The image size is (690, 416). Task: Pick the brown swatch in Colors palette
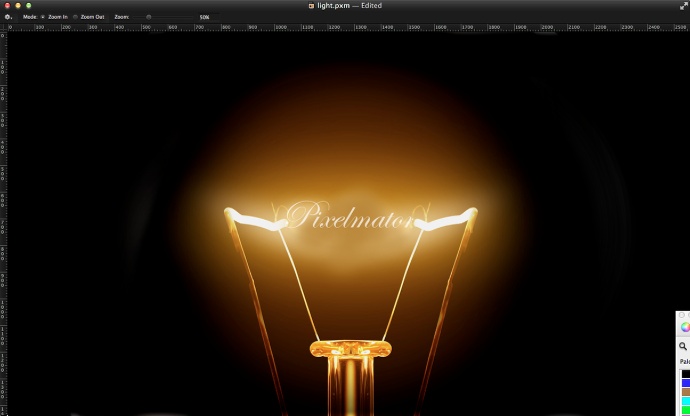(686, 392)
